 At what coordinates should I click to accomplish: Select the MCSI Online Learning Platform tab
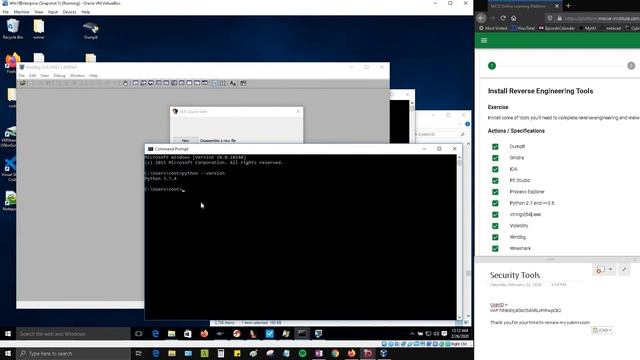coord(524,6)
